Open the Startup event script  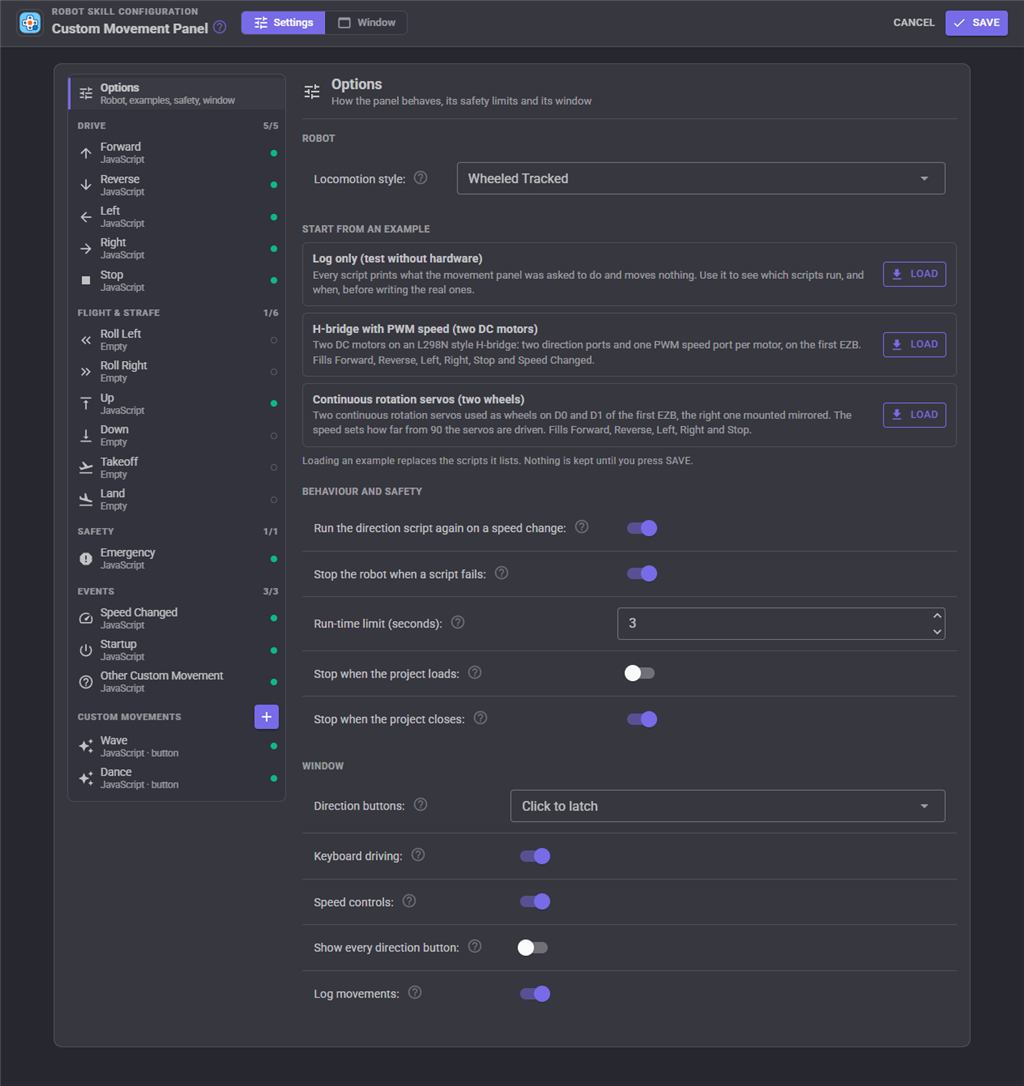coord(177,650)
